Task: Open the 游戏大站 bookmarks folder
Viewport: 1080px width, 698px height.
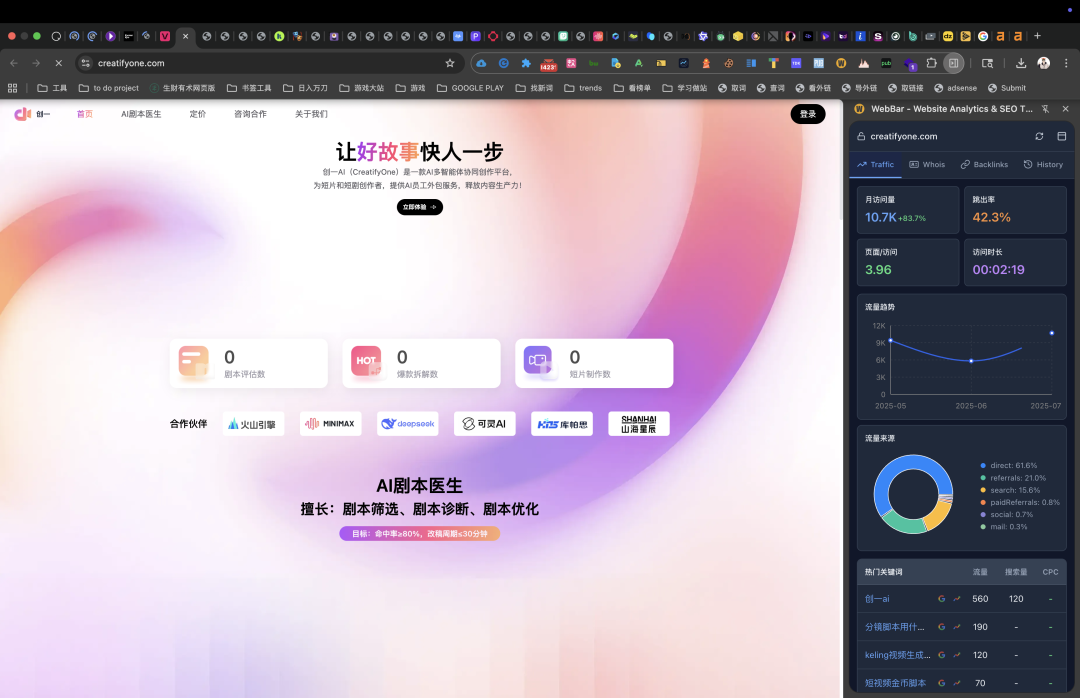Action: click(362, 88)
